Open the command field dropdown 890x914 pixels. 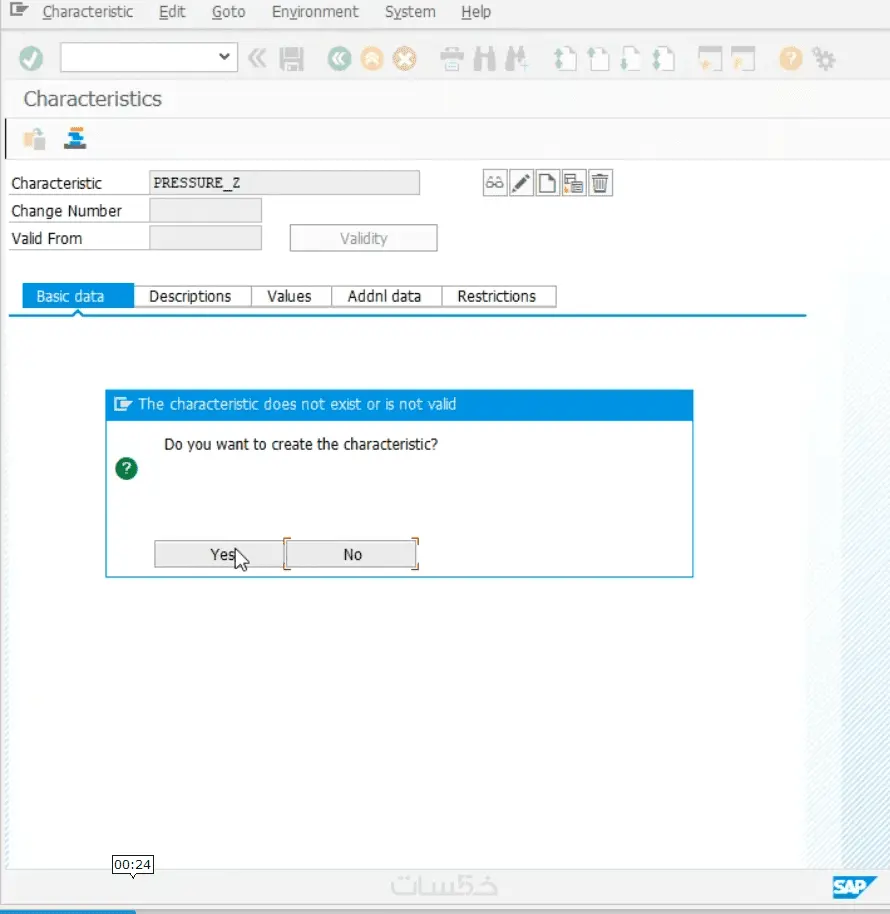[x=225, y=57]
